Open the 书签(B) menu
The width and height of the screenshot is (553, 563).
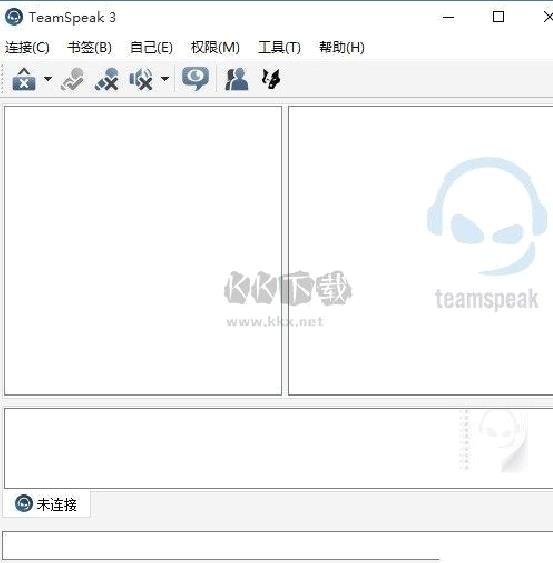click(x=89, y=47)
